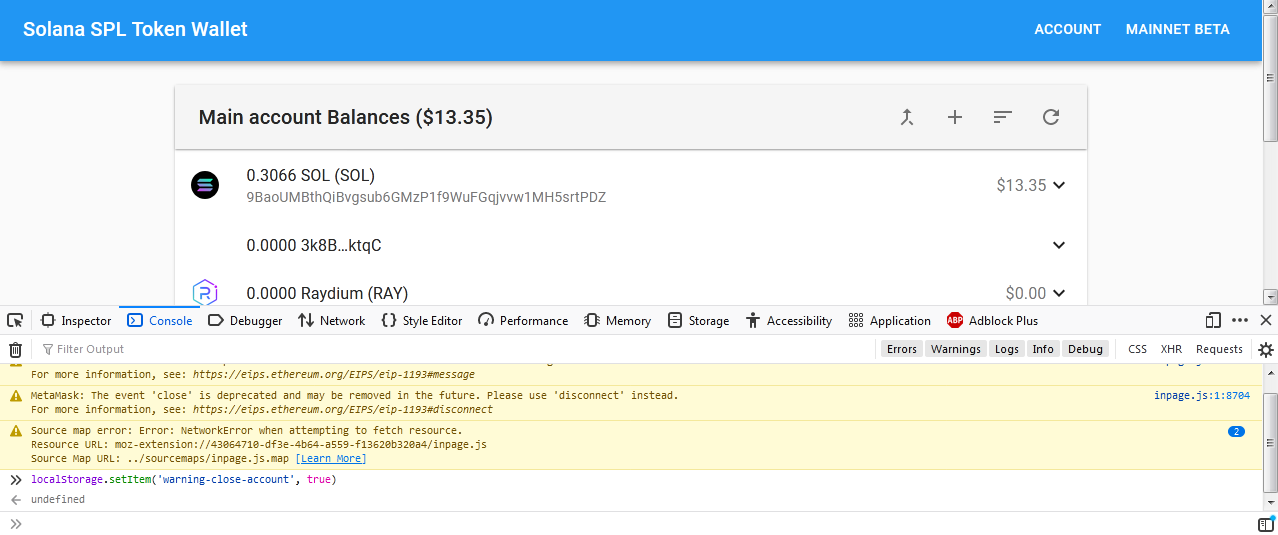Screen dimensions: 1278x535
Task: Toggle Logs filter in console
Action: coord(1007,349)
